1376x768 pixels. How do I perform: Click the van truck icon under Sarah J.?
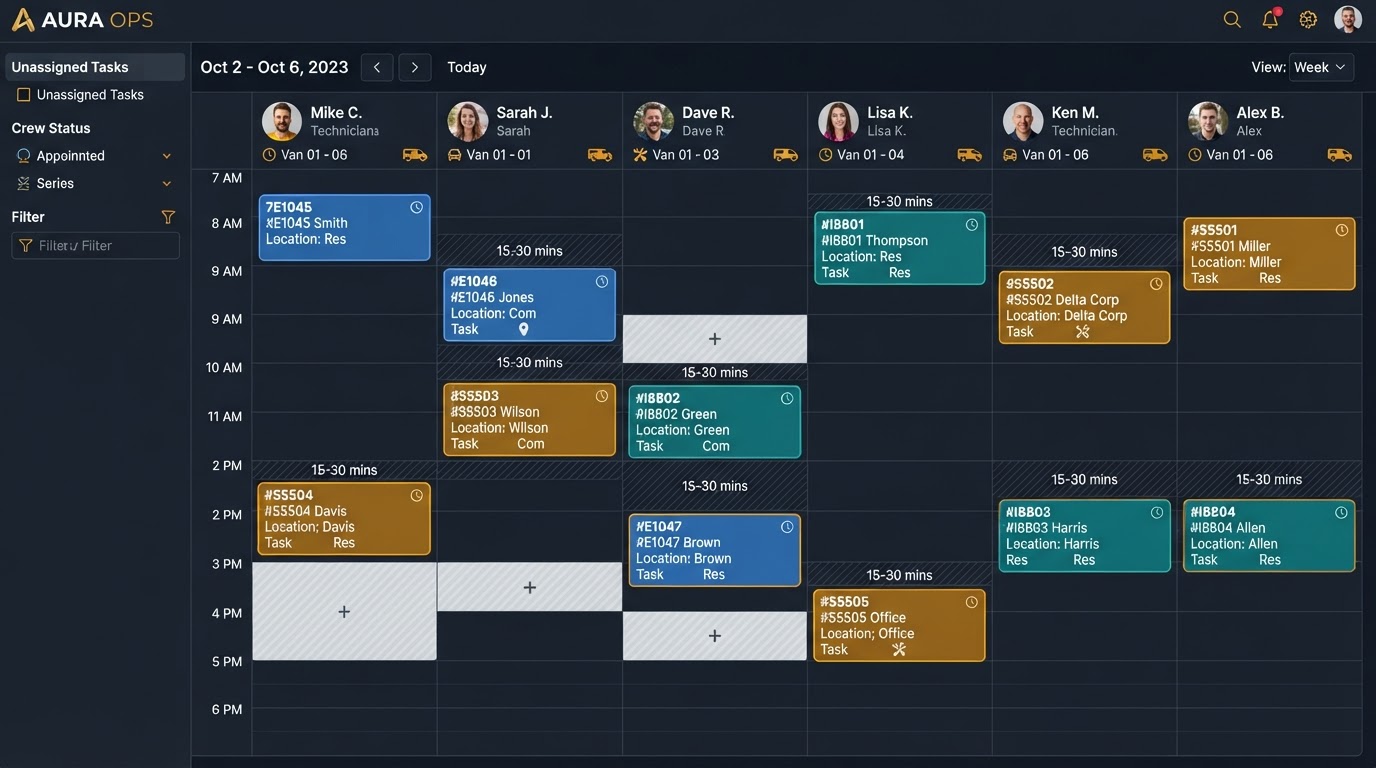[600, 155]
